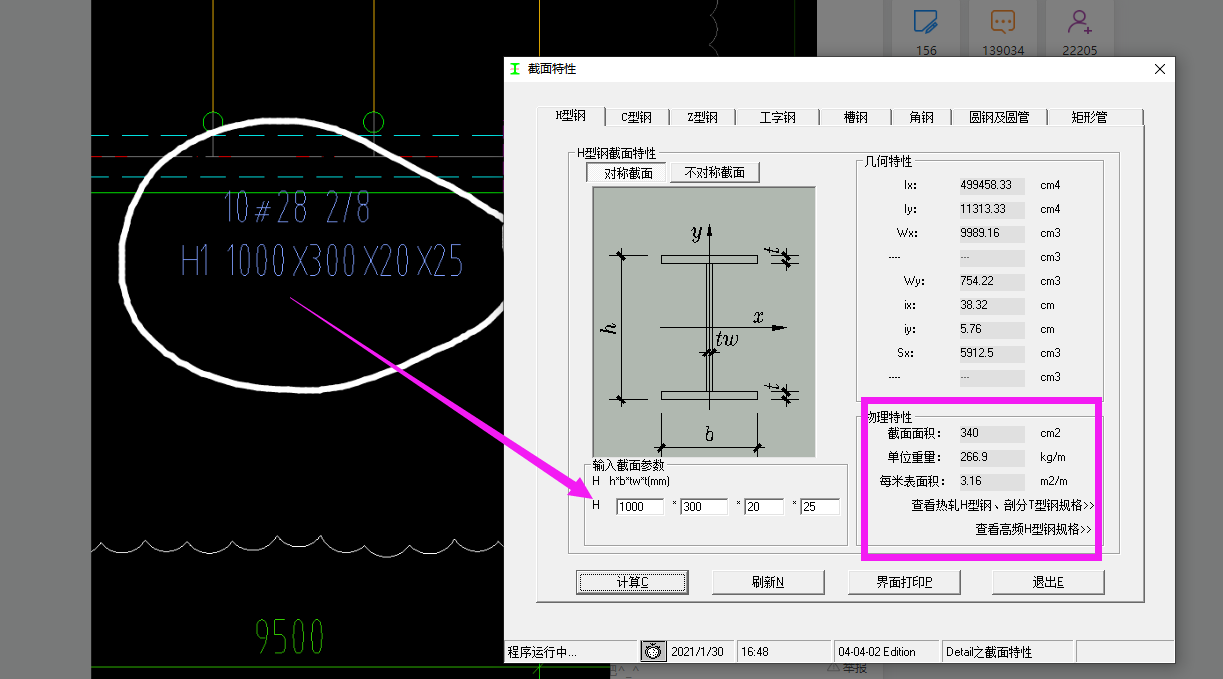1223x679 pixels.
Task: Click the CAD text 10#28 2/8
Action: click(x=298, y=208)
